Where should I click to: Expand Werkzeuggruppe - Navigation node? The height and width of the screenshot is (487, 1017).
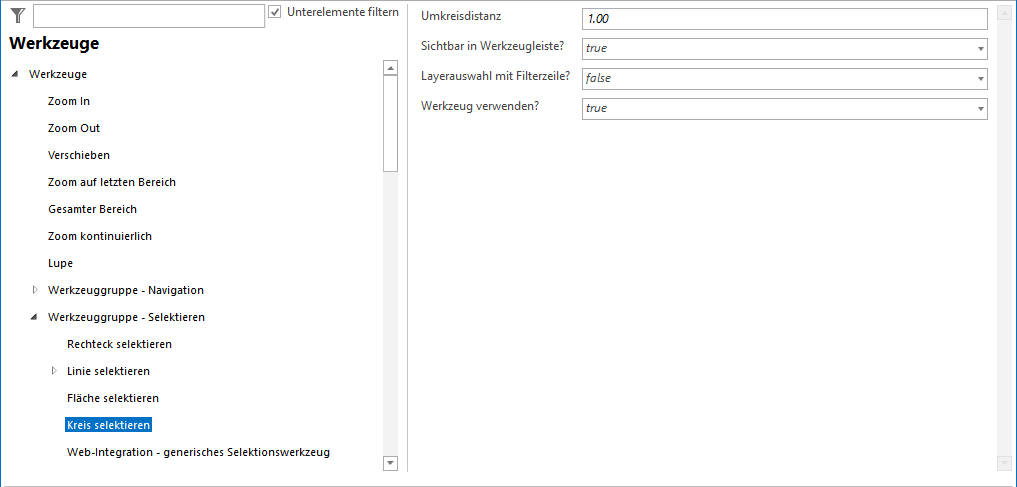click(35, 290)
